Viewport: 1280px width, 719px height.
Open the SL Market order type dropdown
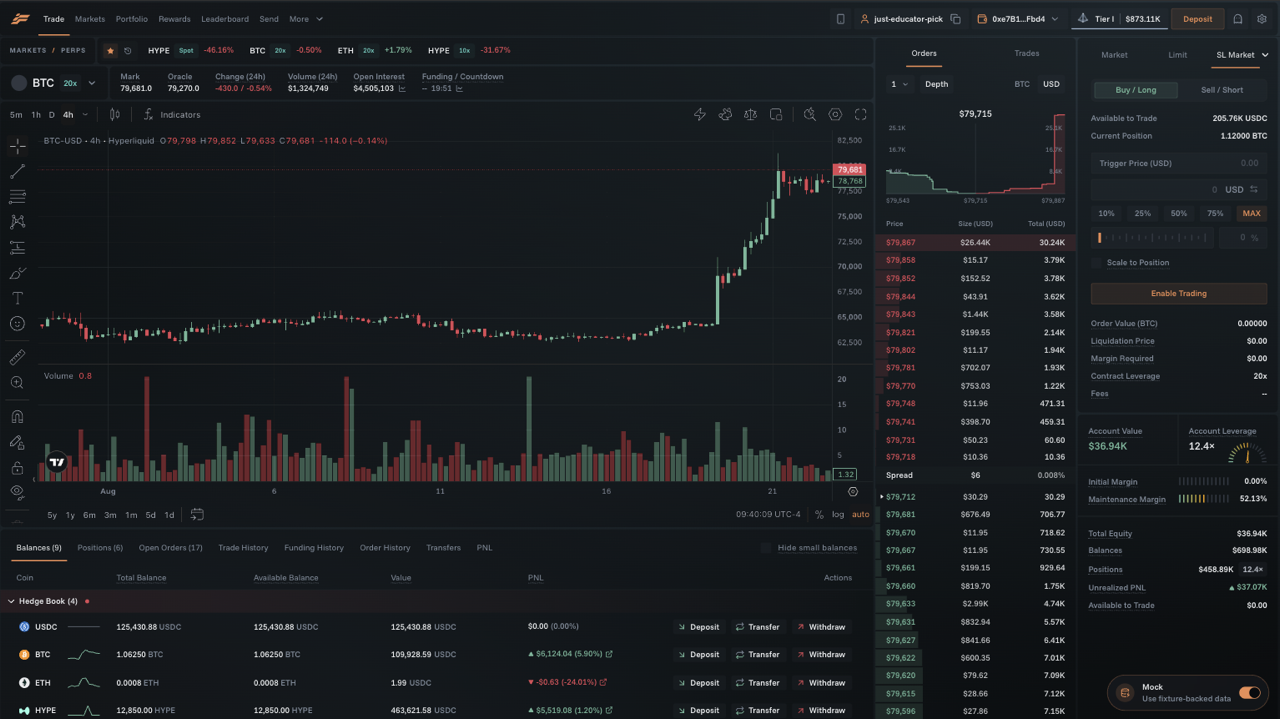point(1242,55)
